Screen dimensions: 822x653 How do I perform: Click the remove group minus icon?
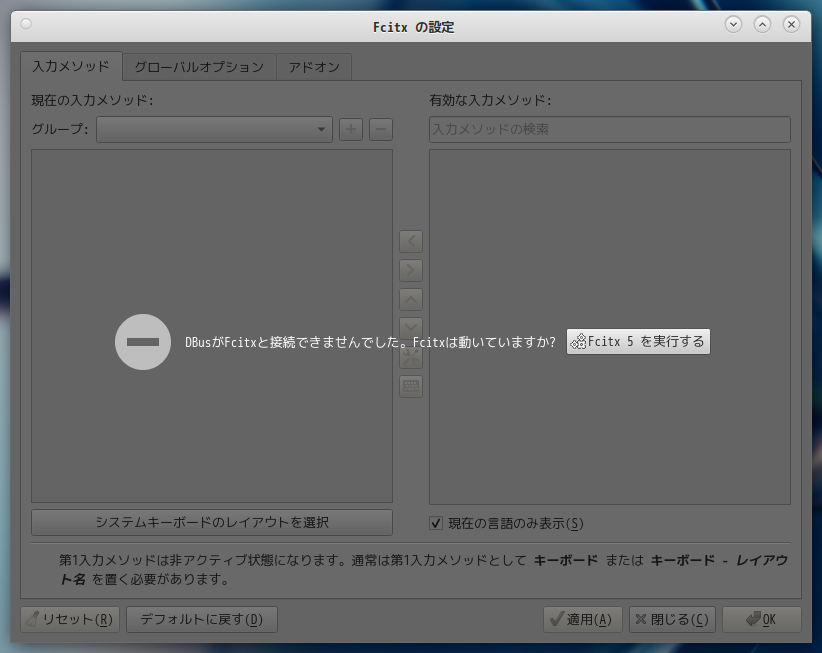pyautogui.click(x=381, y=129)
